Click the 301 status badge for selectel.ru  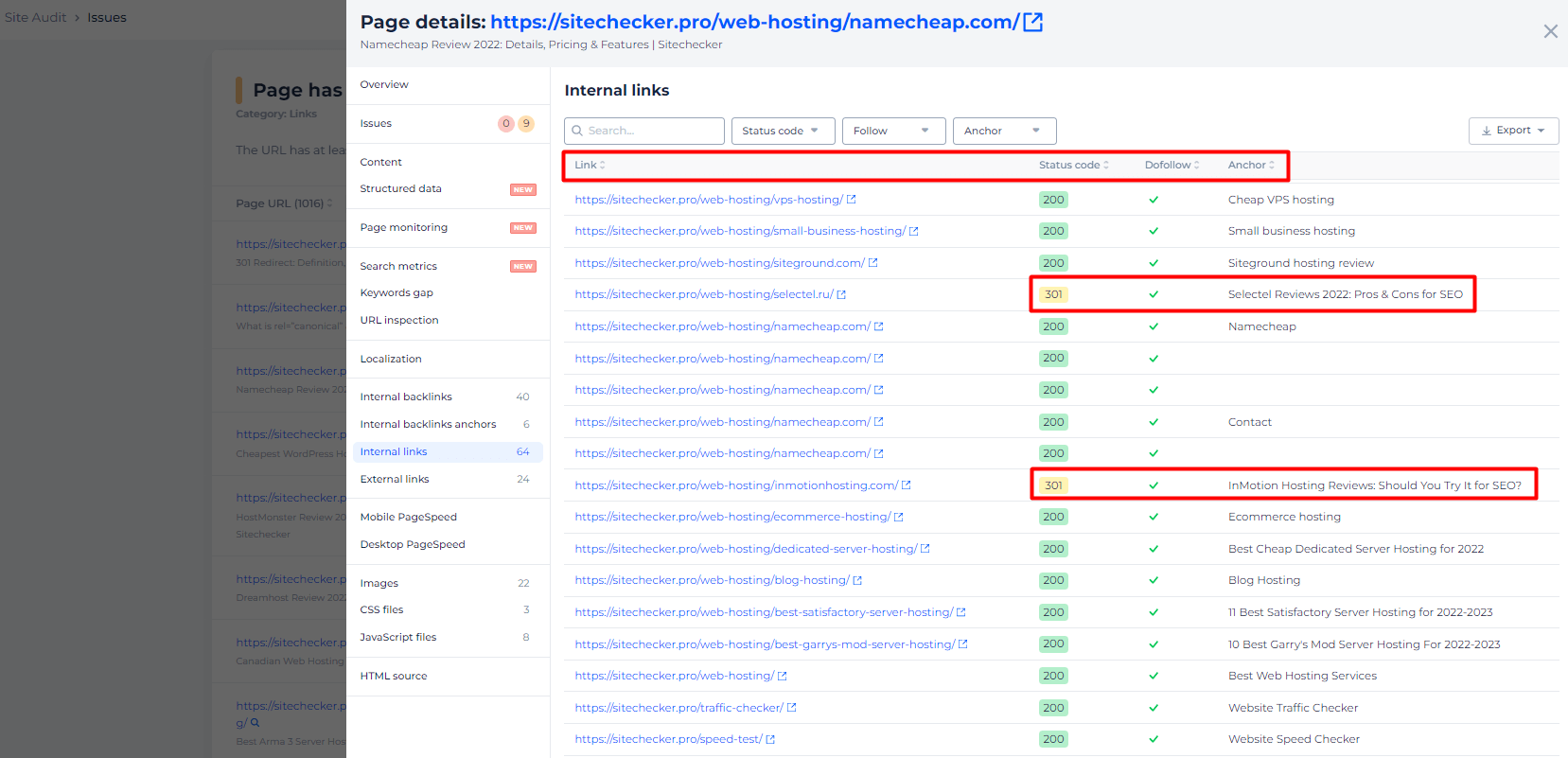(1053, 294)
